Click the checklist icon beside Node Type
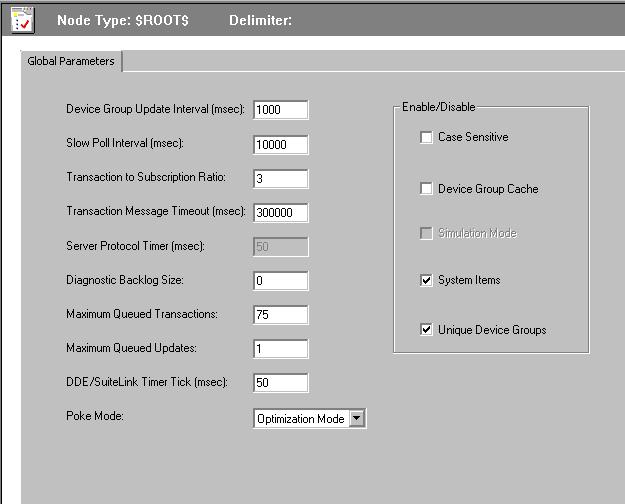 tap(23, 20)
